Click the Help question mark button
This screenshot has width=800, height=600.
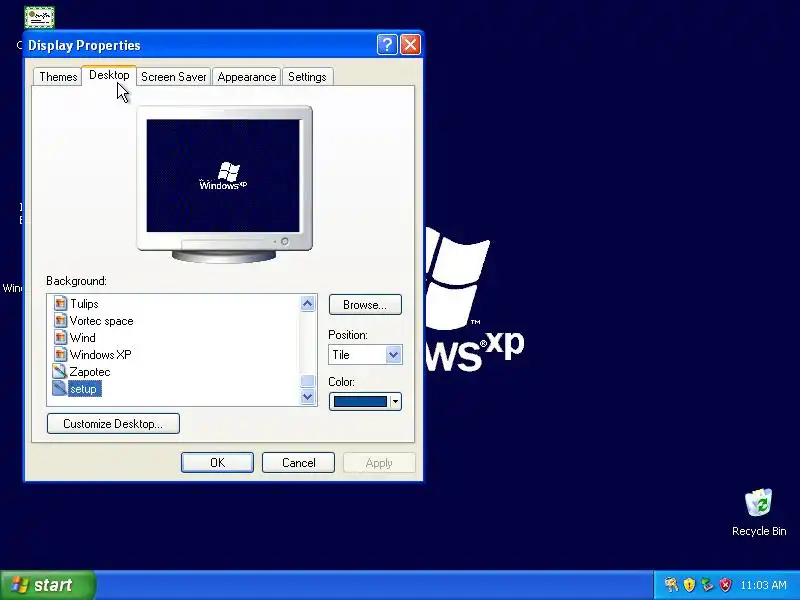coord(387,45)
